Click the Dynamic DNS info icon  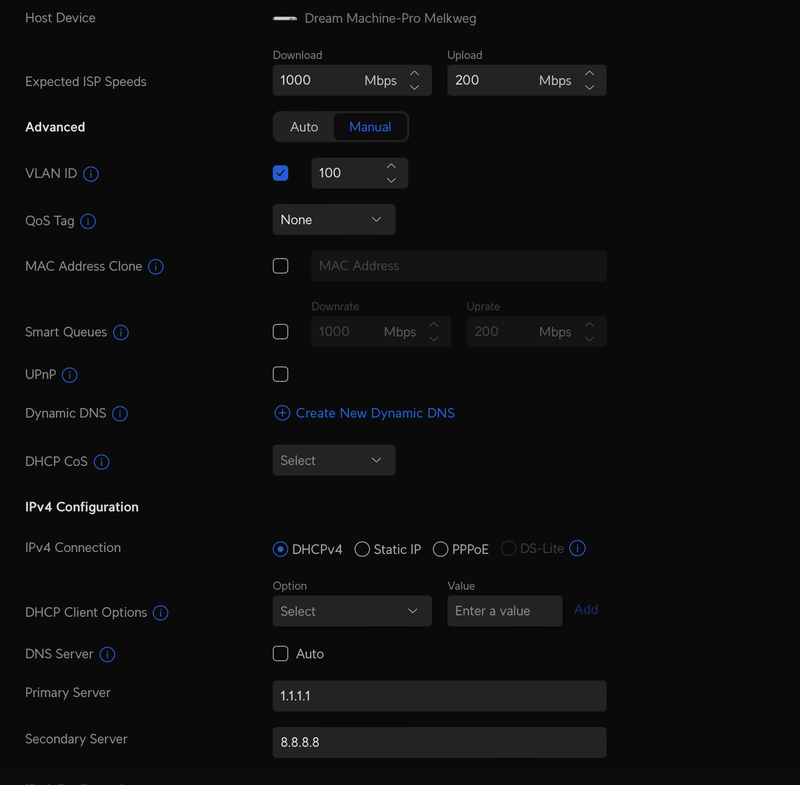pos(120,414)
